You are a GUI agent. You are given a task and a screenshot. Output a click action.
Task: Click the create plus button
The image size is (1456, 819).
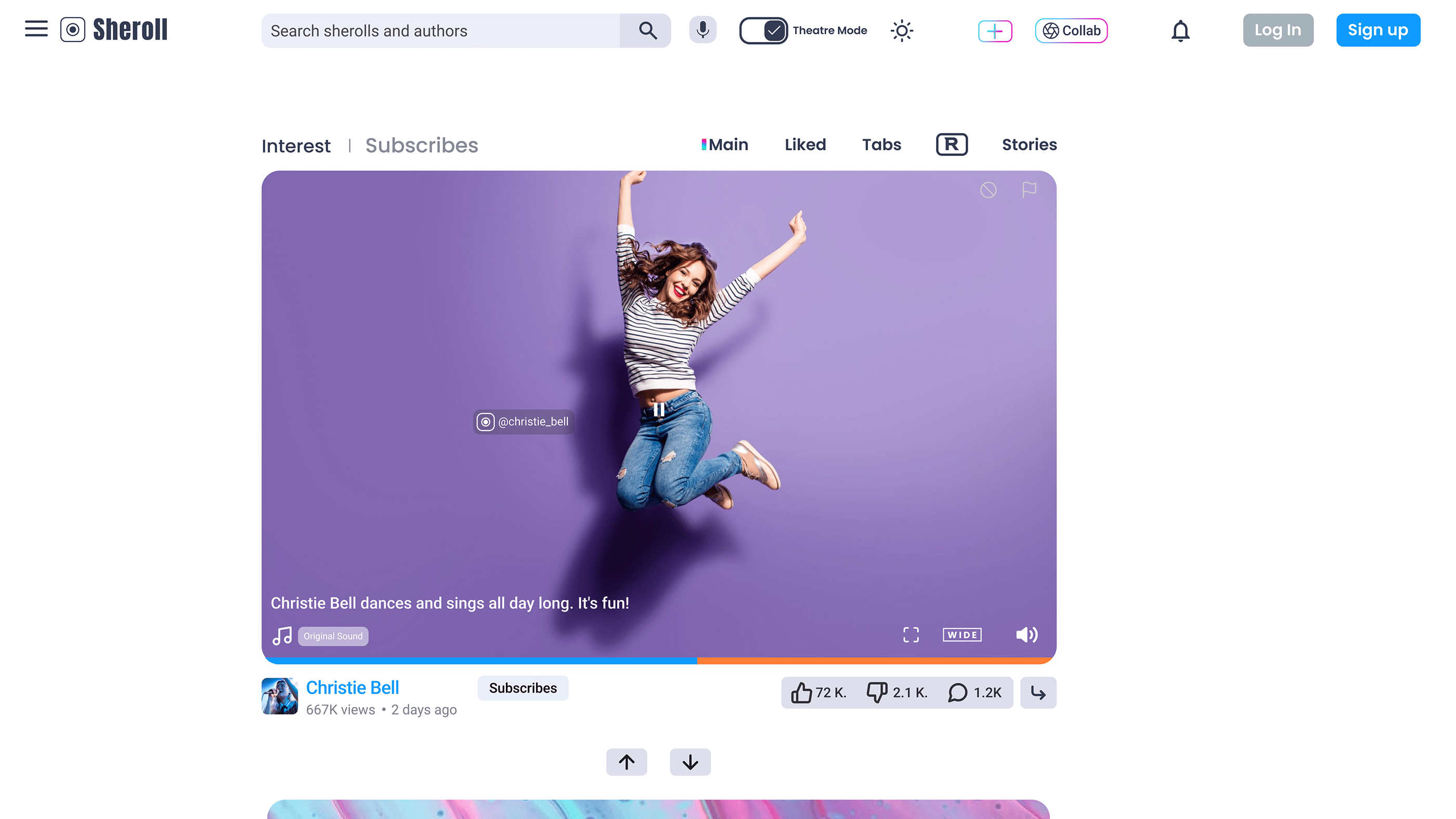tap(995, 31)
